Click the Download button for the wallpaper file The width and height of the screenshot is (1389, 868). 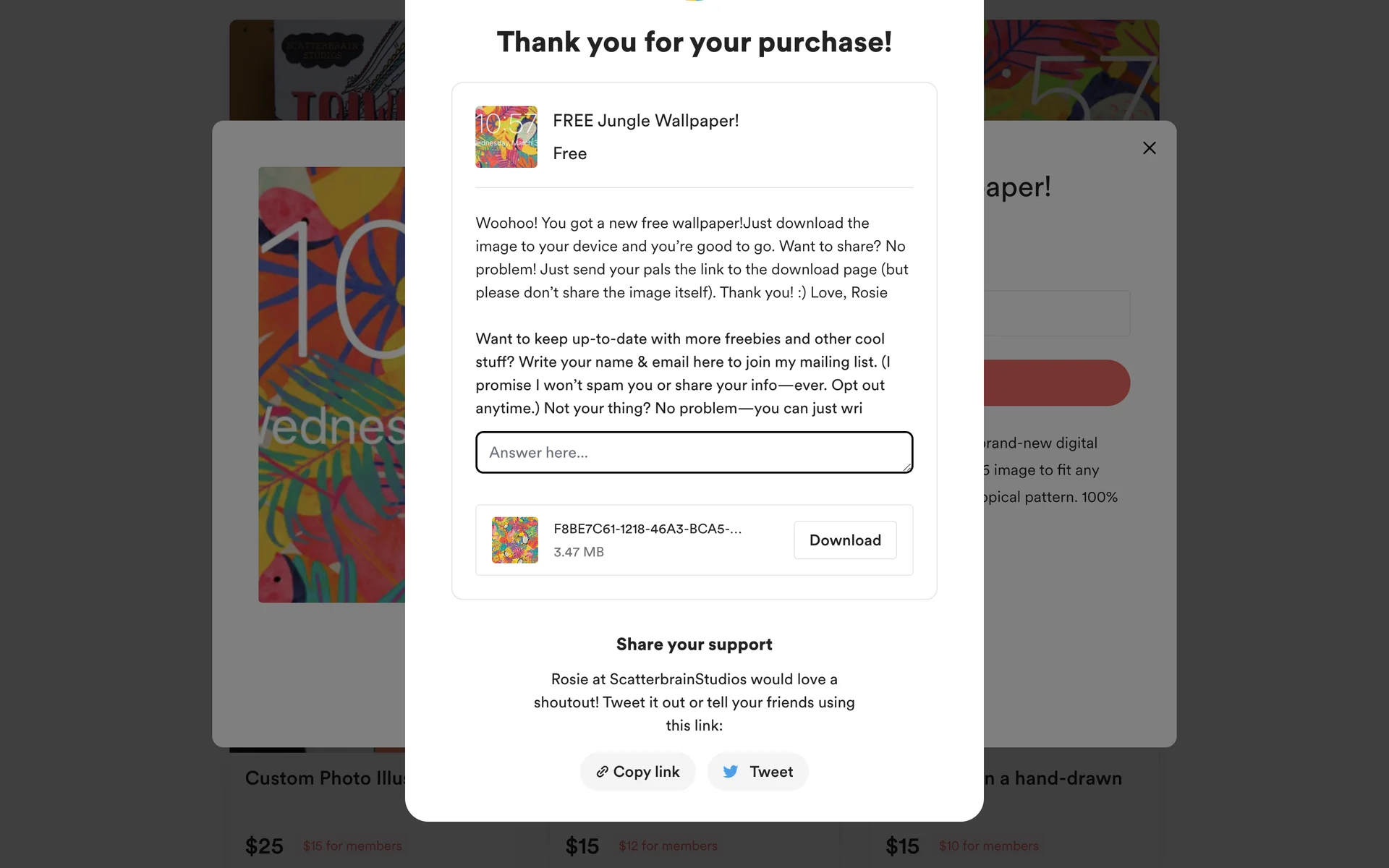[x=844, y=540]
